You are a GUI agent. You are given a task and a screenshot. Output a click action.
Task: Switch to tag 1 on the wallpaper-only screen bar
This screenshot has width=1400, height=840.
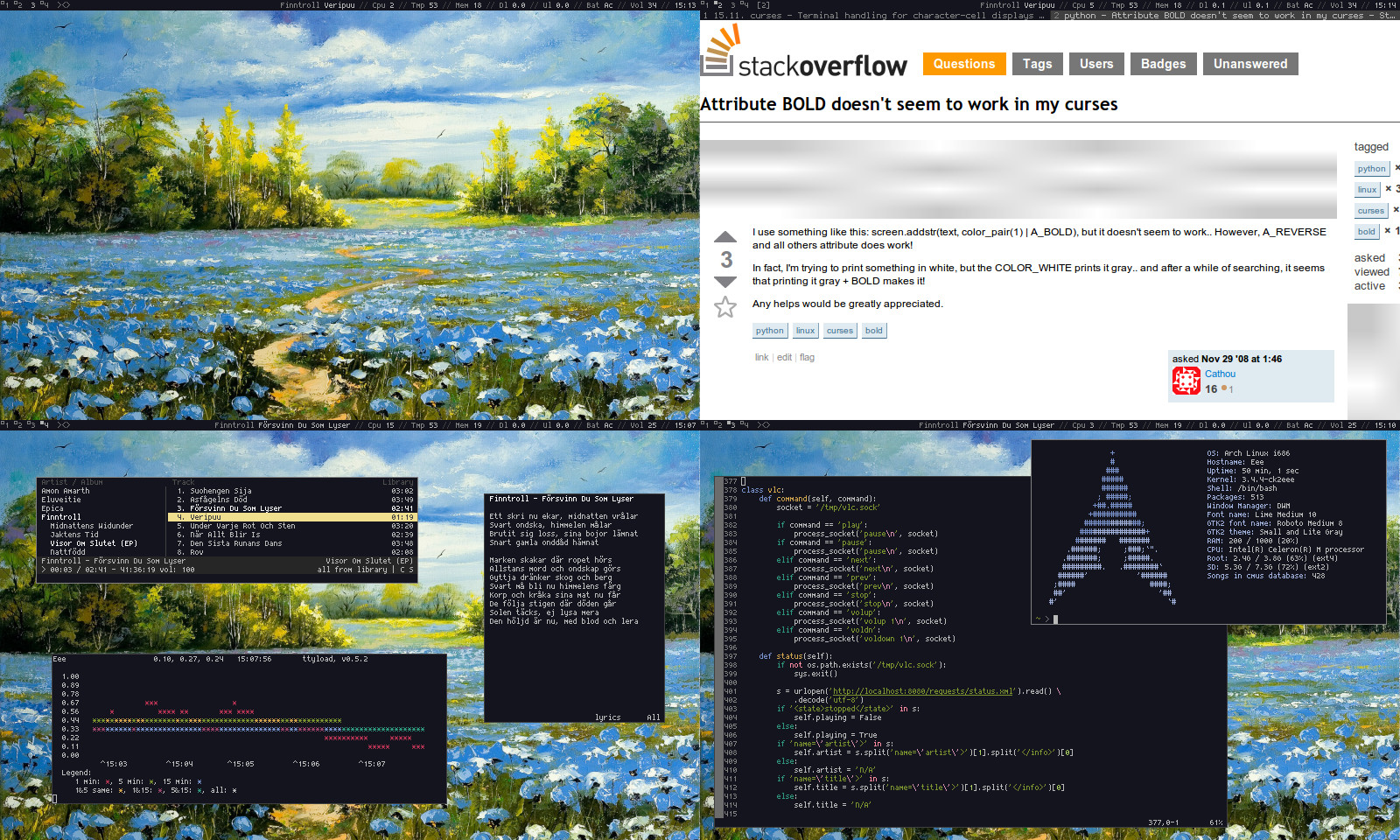tap(4, 5)
